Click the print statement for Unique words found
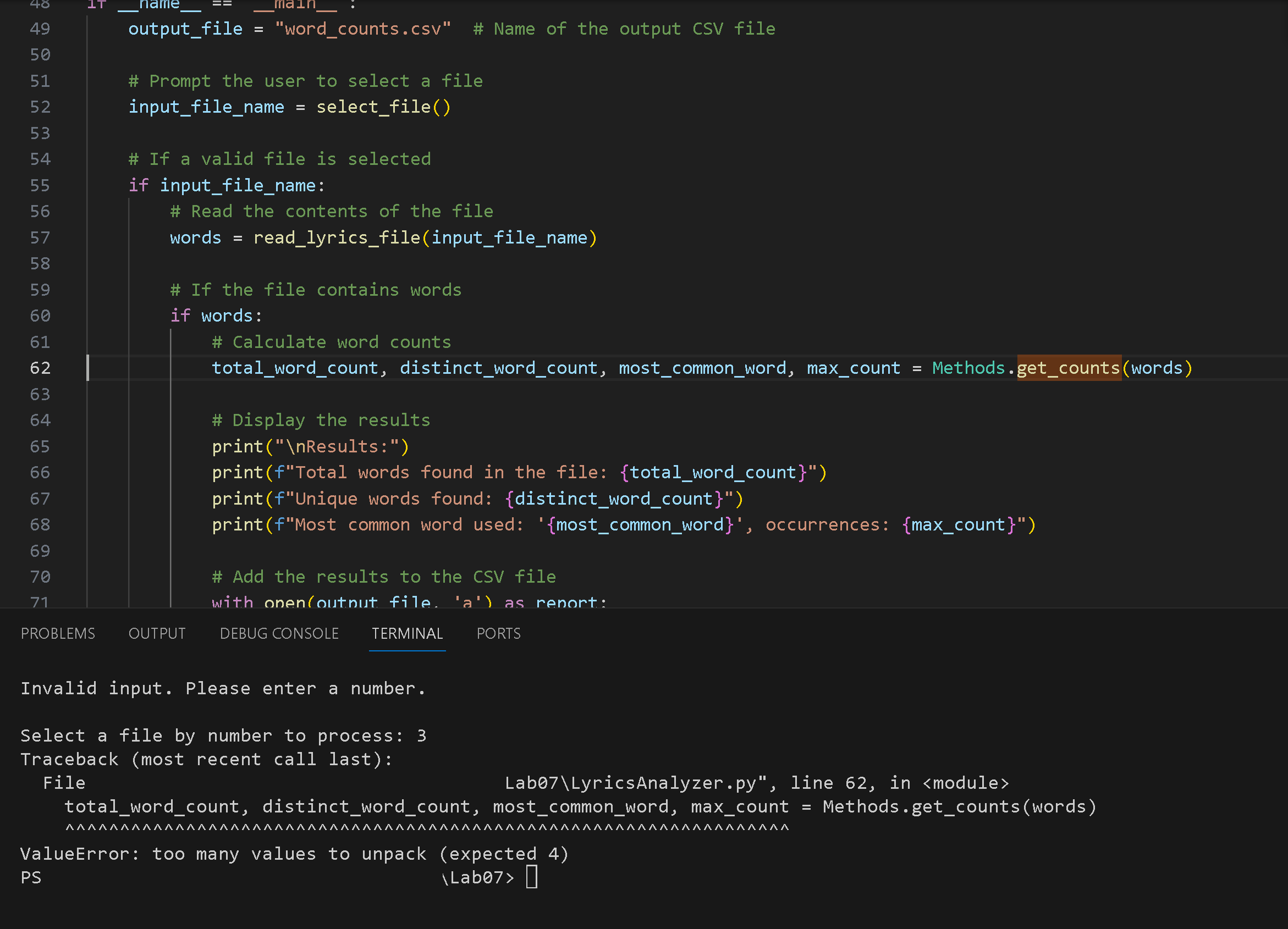Viewport: 1288px width, 929px height. [477, 498]
